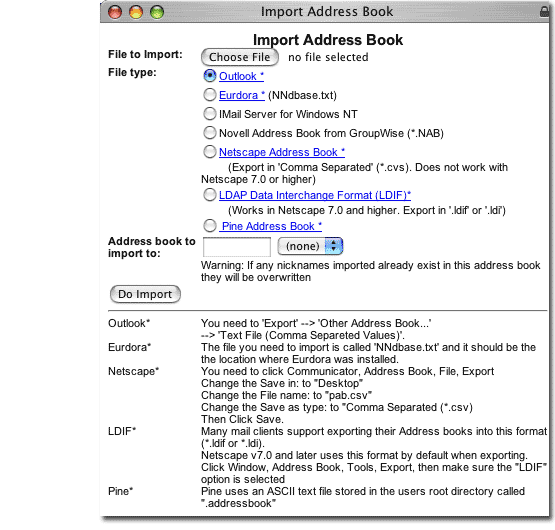Select the Pine Address Book radio button

[x=210, y=226]
